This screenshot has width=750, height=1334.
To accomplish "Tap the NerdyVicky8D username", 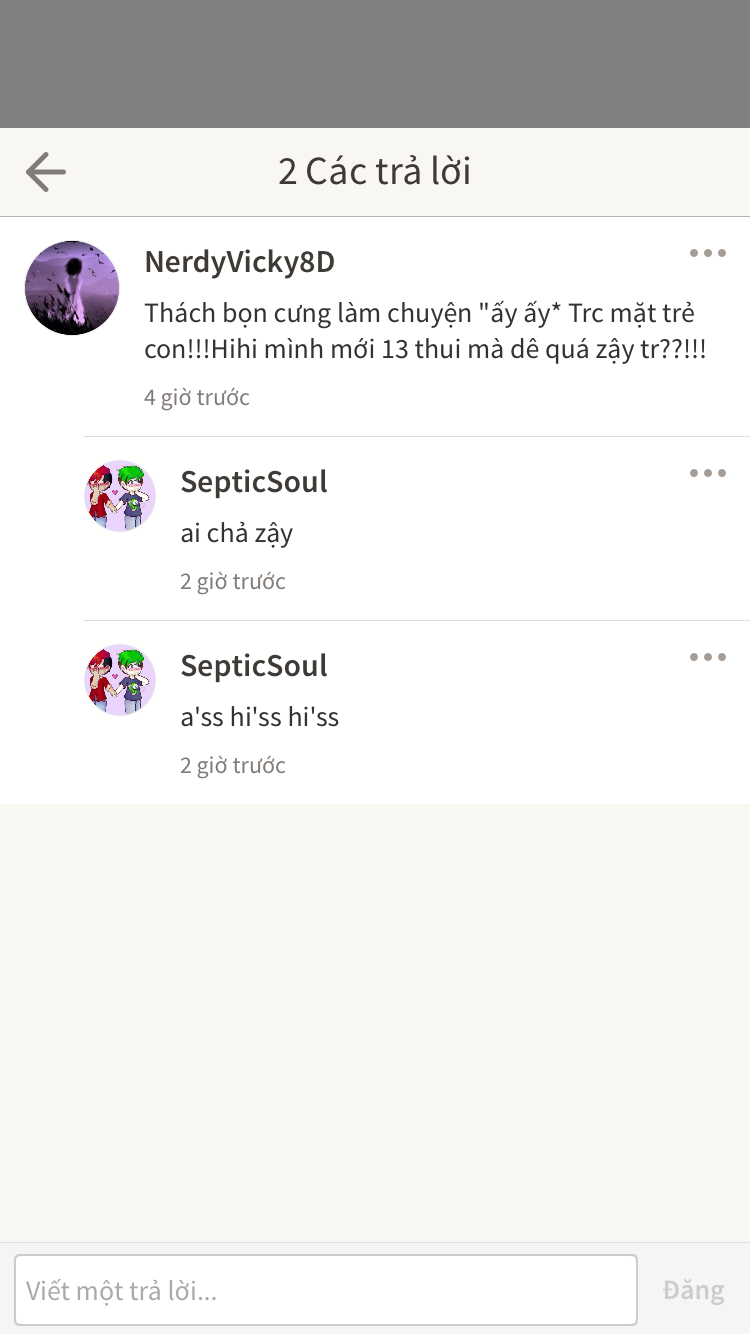I will coord(239,262).
